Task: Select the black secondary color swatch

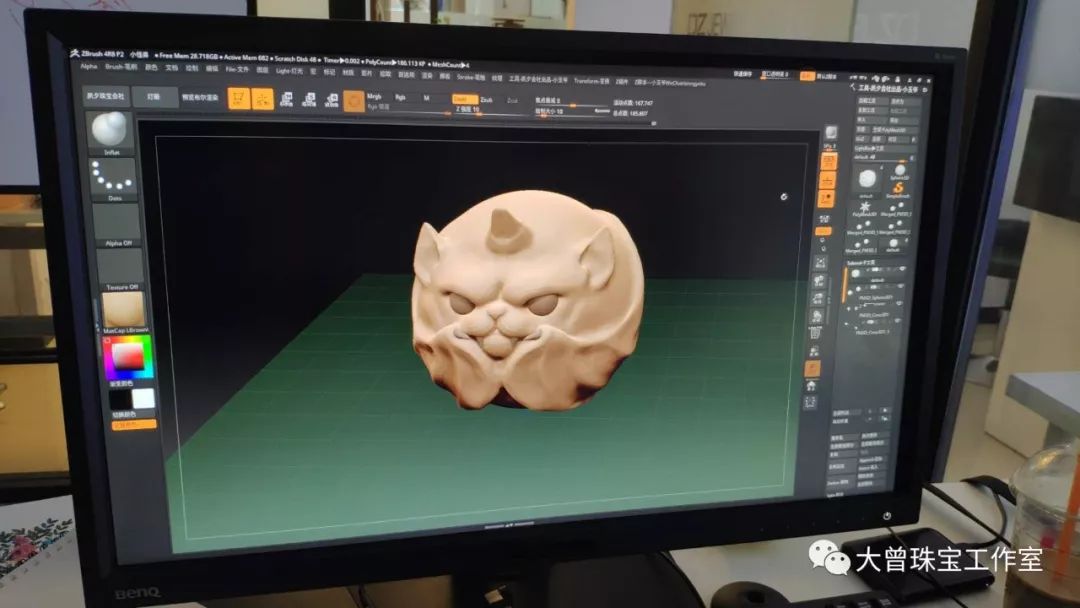Action: (x=120, y=399)
